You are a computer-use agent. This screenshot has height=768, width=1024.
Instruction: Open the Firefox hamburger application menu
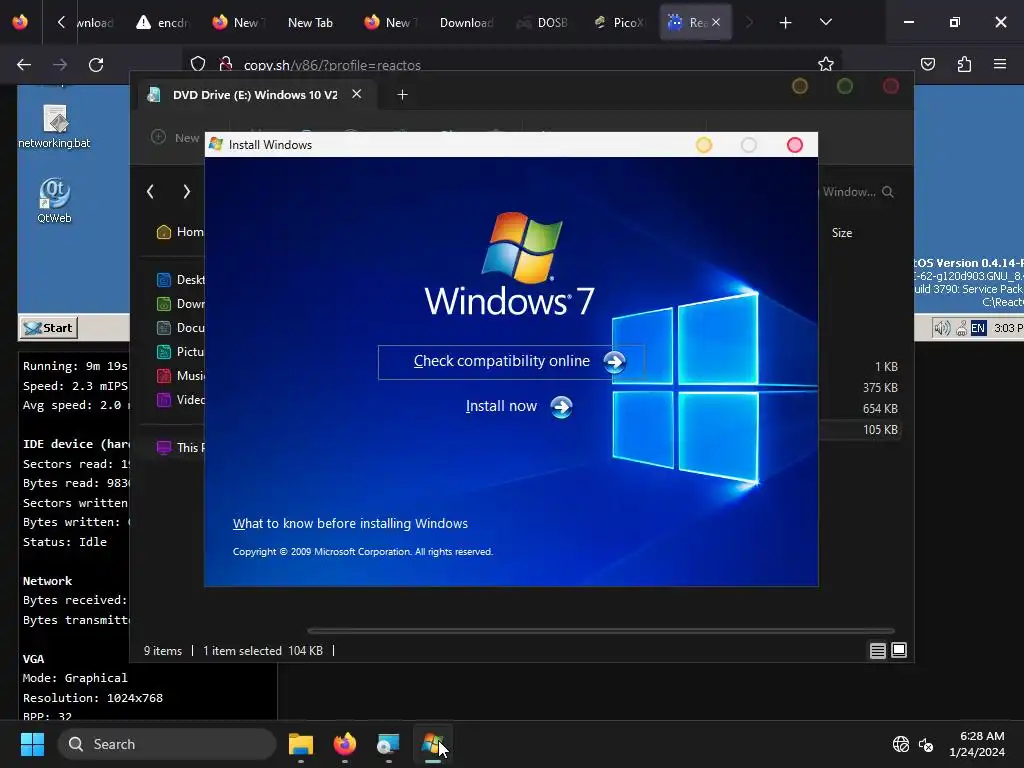(1000, 64)
